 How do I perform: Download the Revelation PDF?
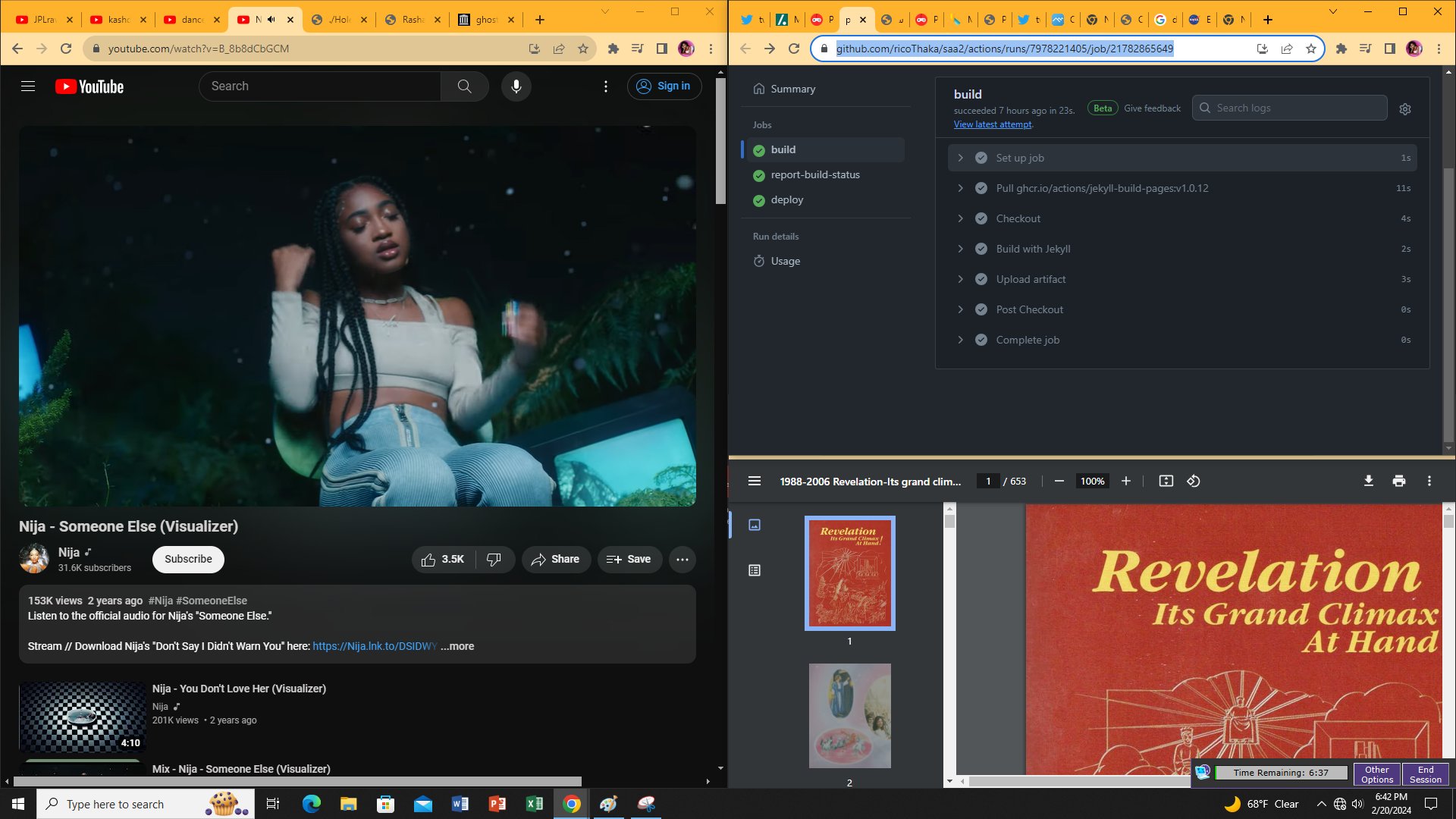click(1369, 481)
